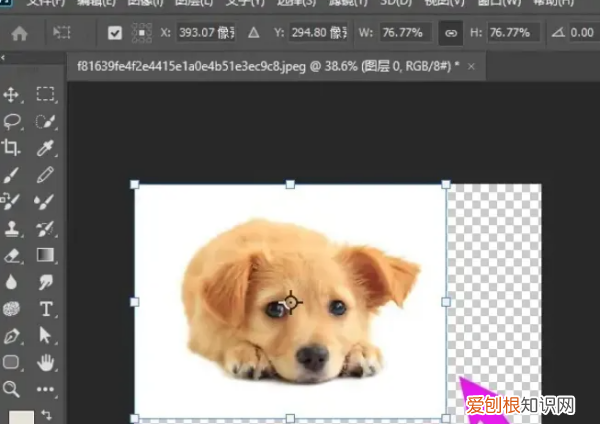
Task: Click the Y position field 294.80
Action: 318,33
